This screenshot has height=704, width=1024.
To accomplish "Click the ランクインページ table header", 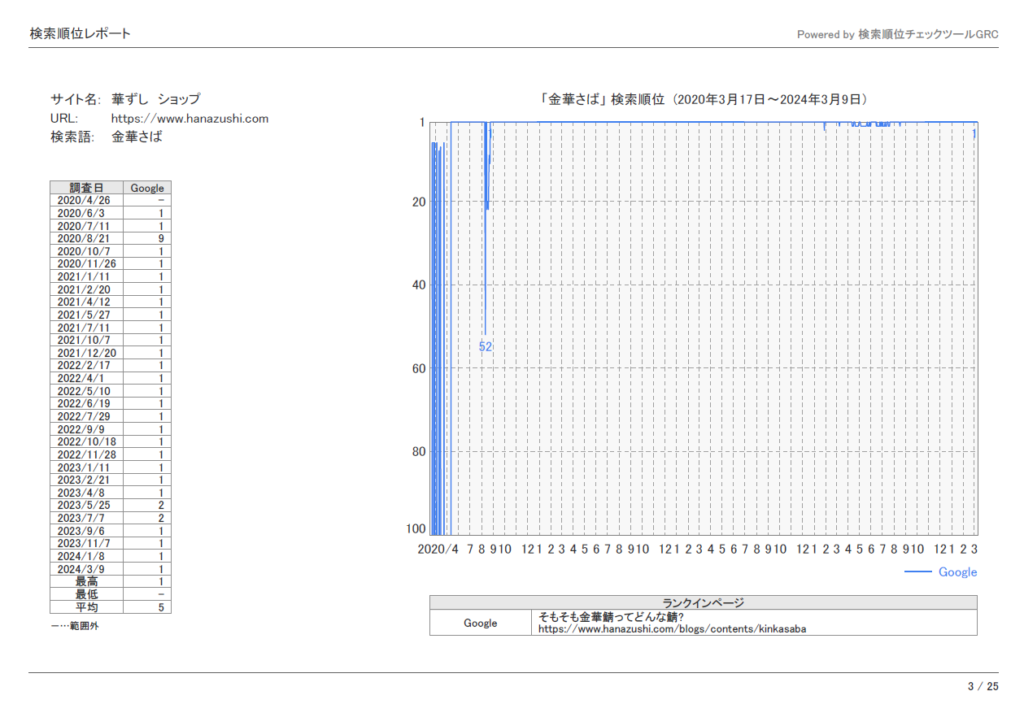I will (703, 603).
